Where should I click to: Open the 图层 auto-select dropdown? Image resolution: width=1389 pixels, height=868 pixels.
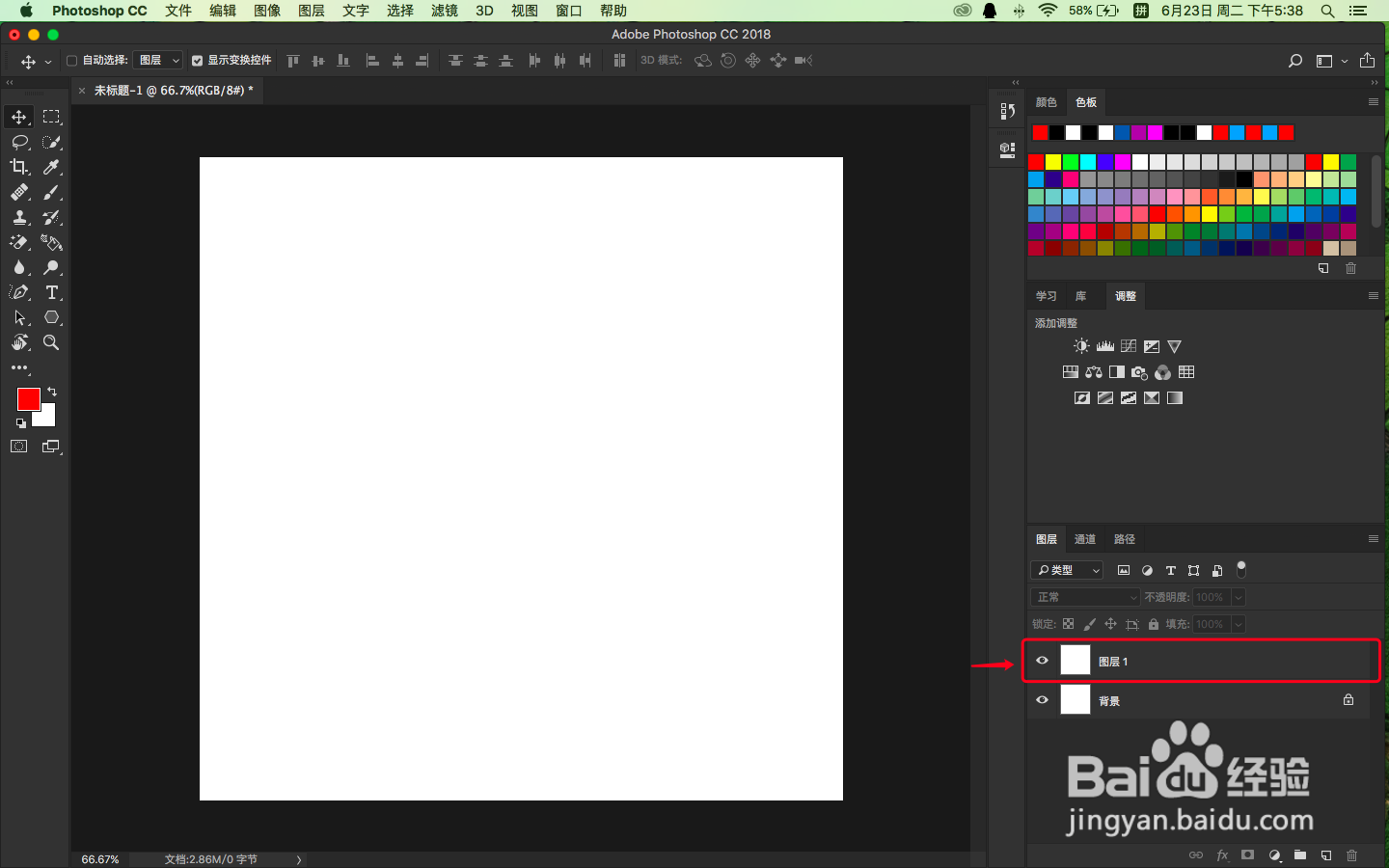pos(157,60)
